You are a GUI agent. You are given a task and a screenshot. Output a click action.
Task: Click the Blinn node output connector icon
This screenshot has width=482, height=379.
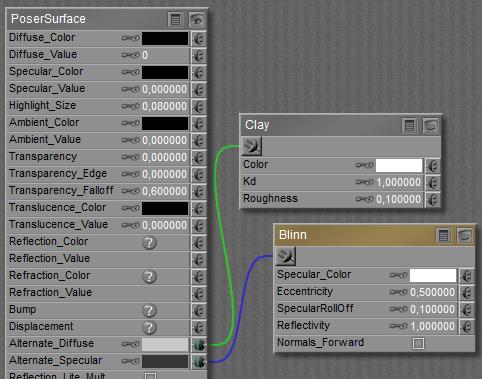(x=285, y=256)
